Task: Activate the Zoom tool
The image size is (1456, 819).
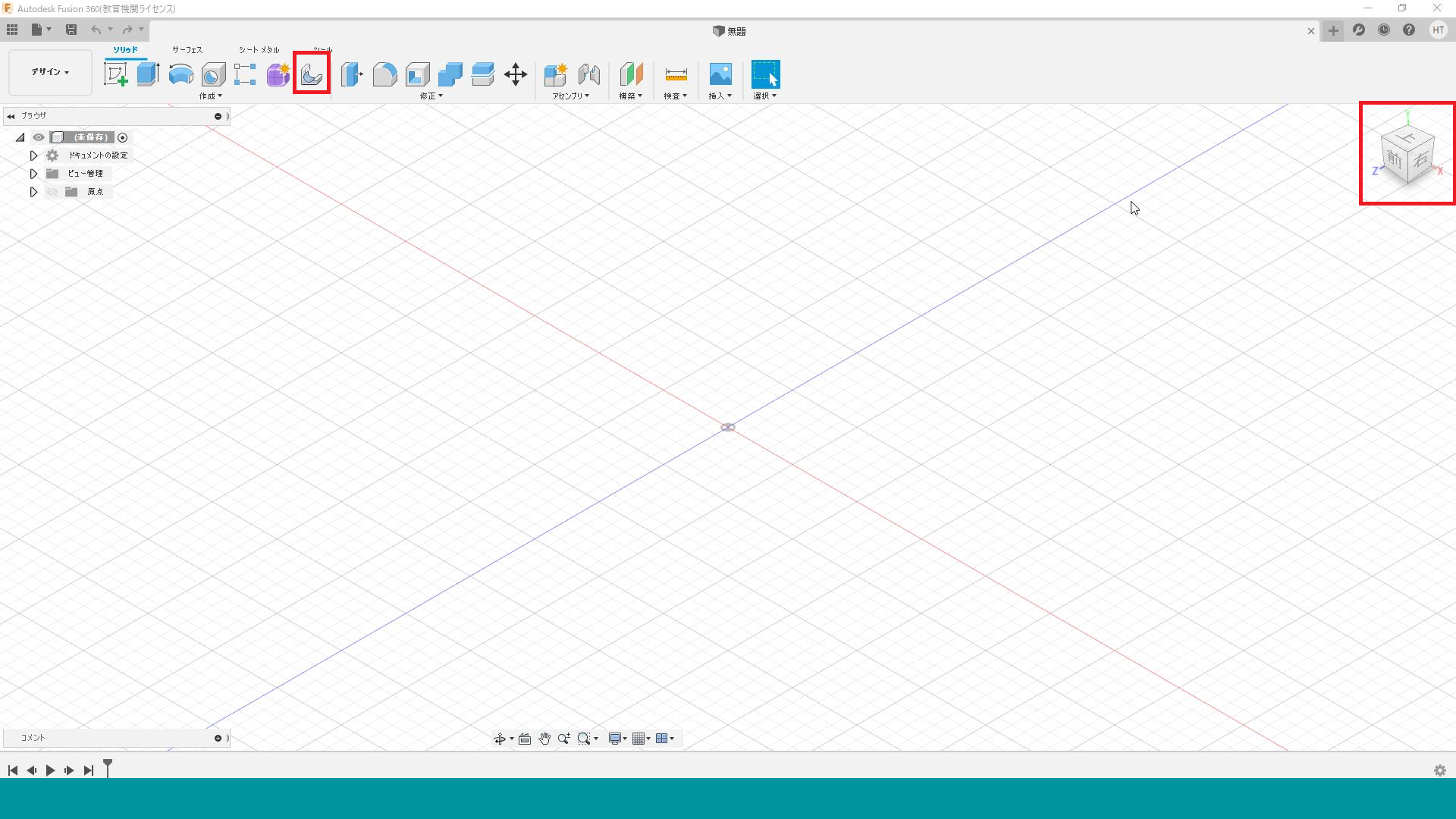Action: [x=564, y=739]
